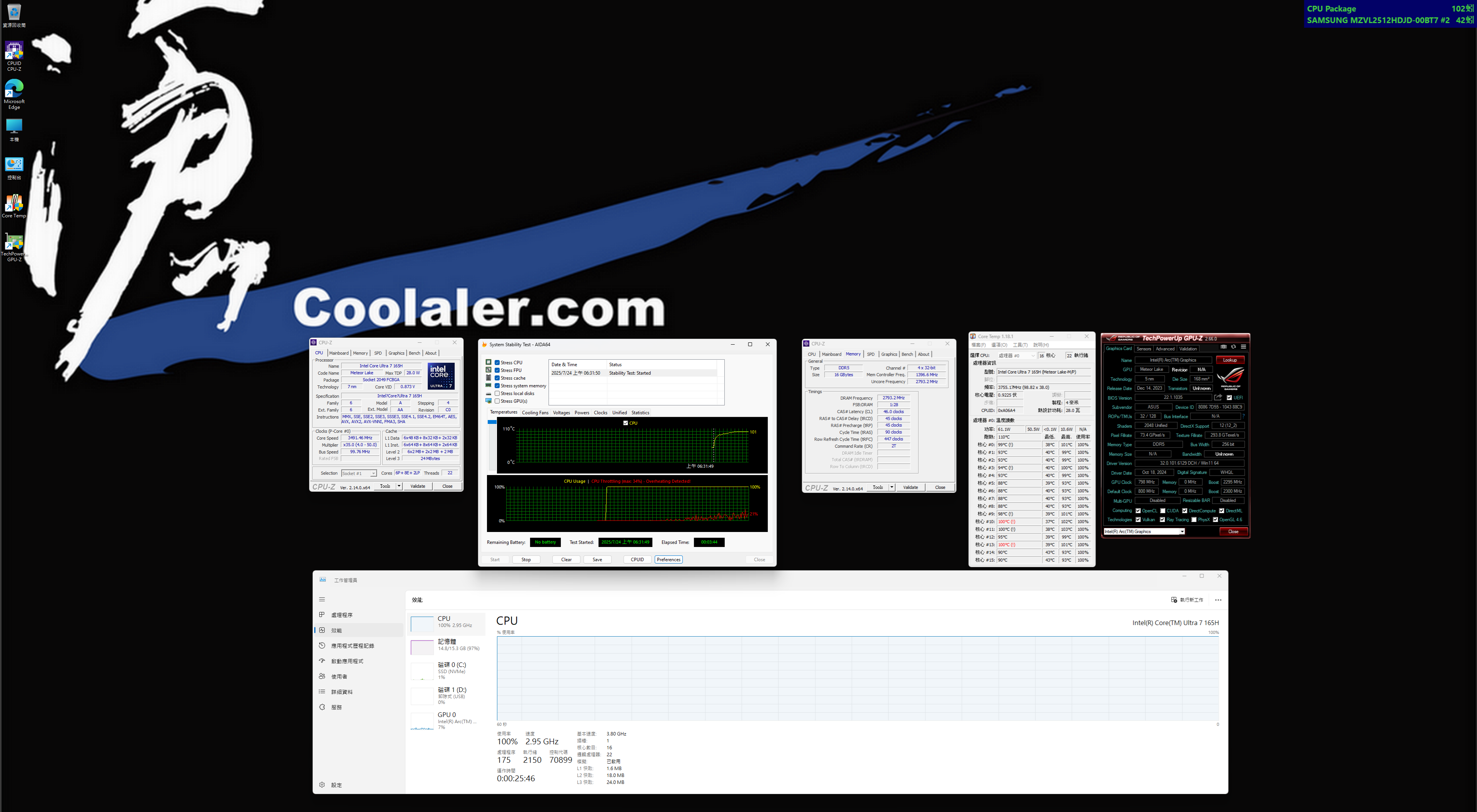1477x812 pixels.
Task: Open the GPU-Z hamburger menu icon
Action: [x=1243, y=346]
